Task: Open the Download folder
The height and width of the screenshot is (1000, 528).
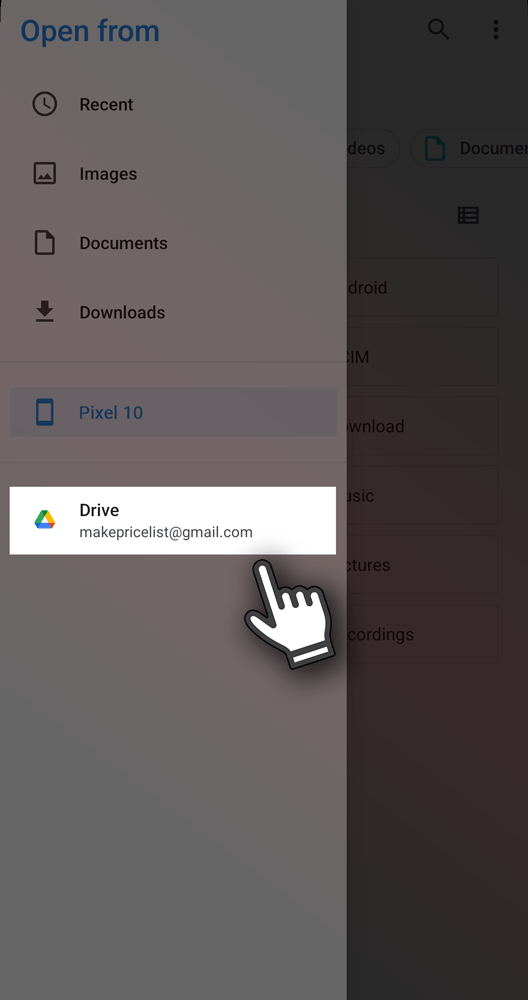Action: click(x=422, y=426)
